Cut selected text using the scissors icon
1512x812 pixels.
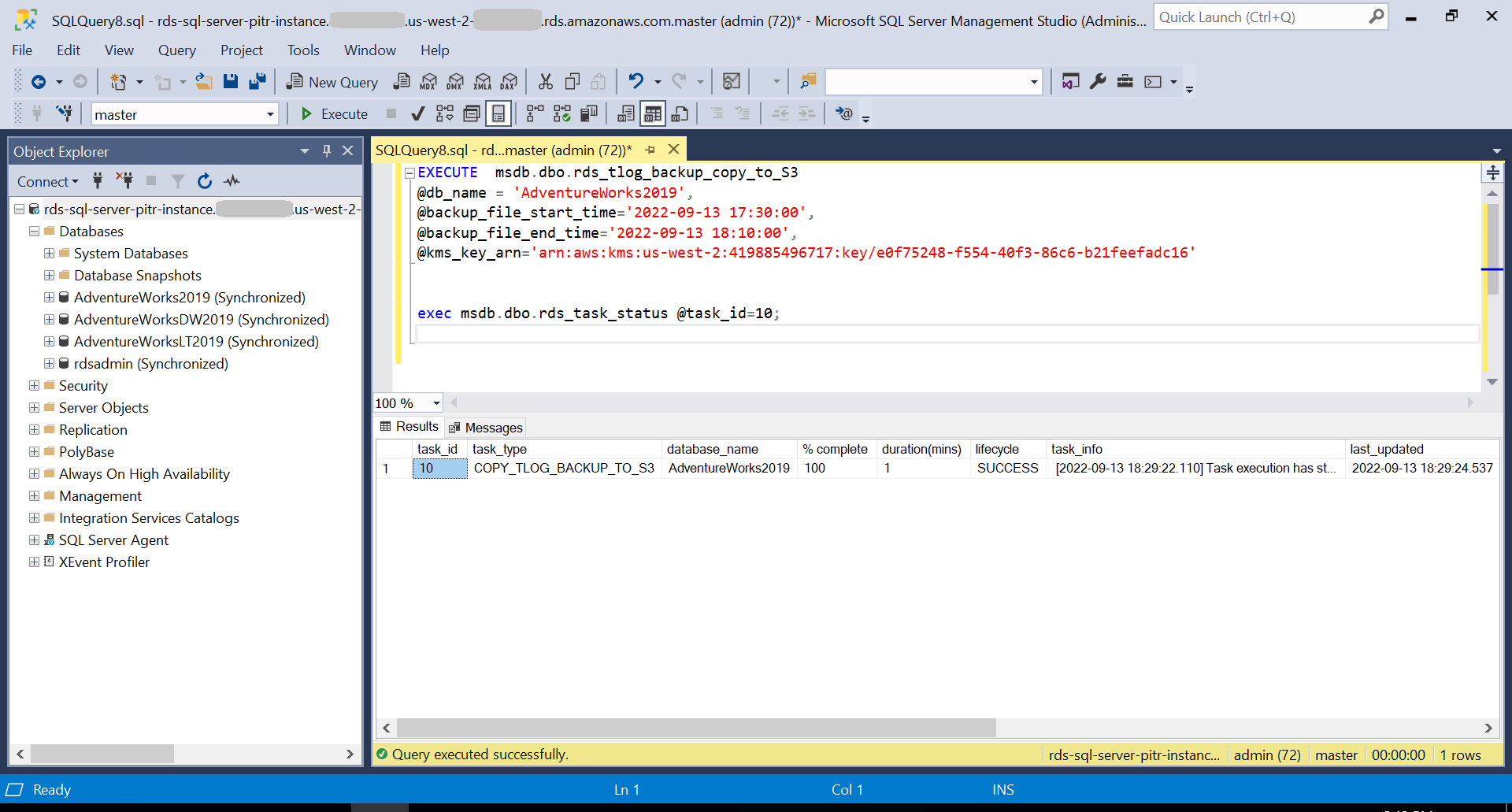click(545, 81)
